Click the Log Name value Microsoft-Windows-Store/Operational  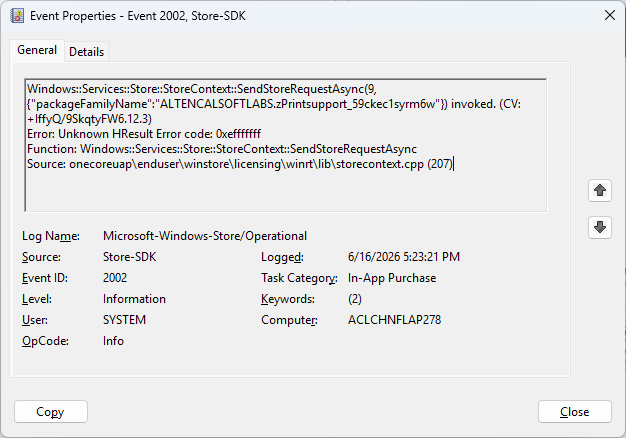[205, 236]
